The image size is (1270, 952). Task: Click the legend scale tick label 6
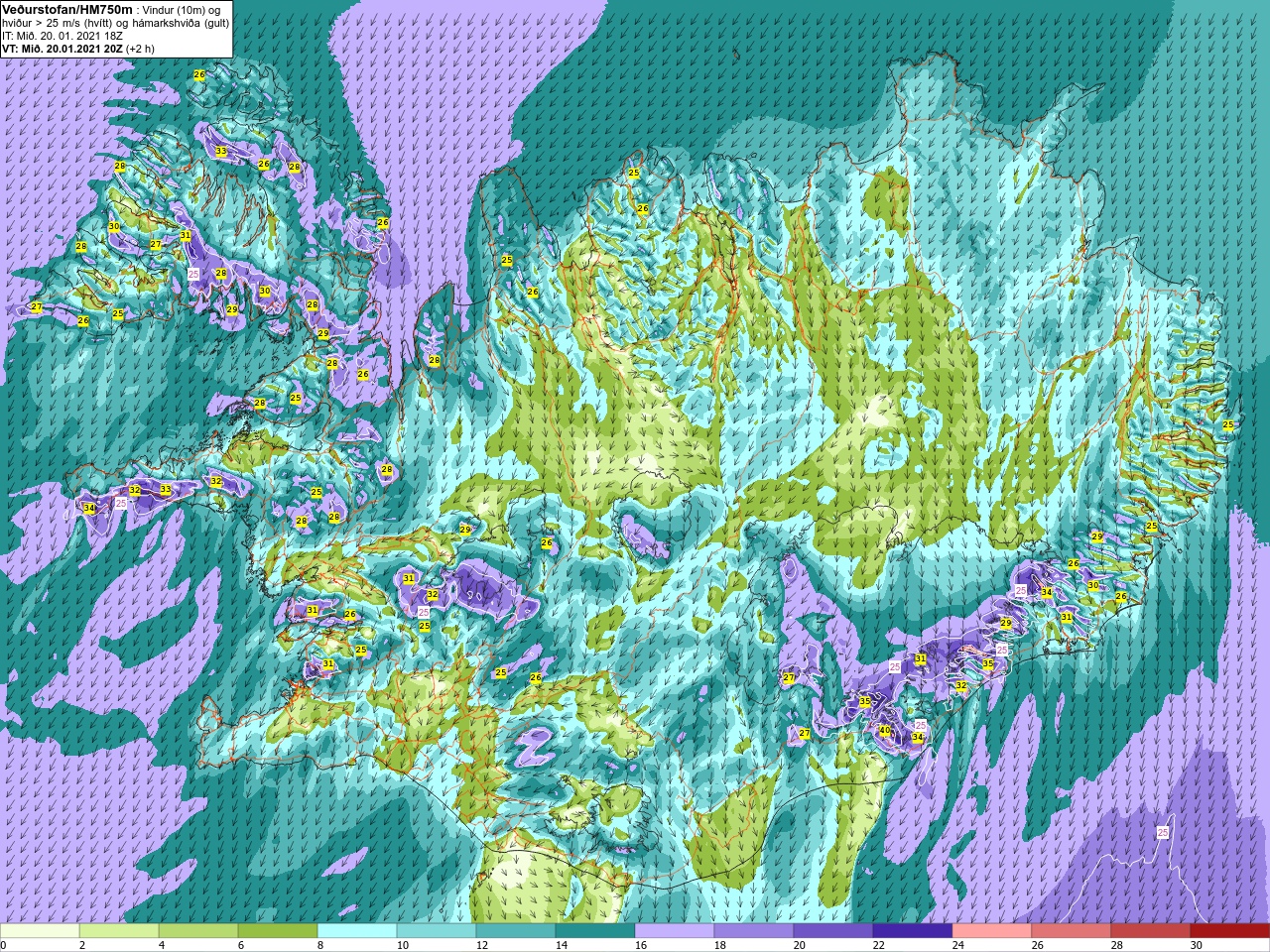(240, 945)
